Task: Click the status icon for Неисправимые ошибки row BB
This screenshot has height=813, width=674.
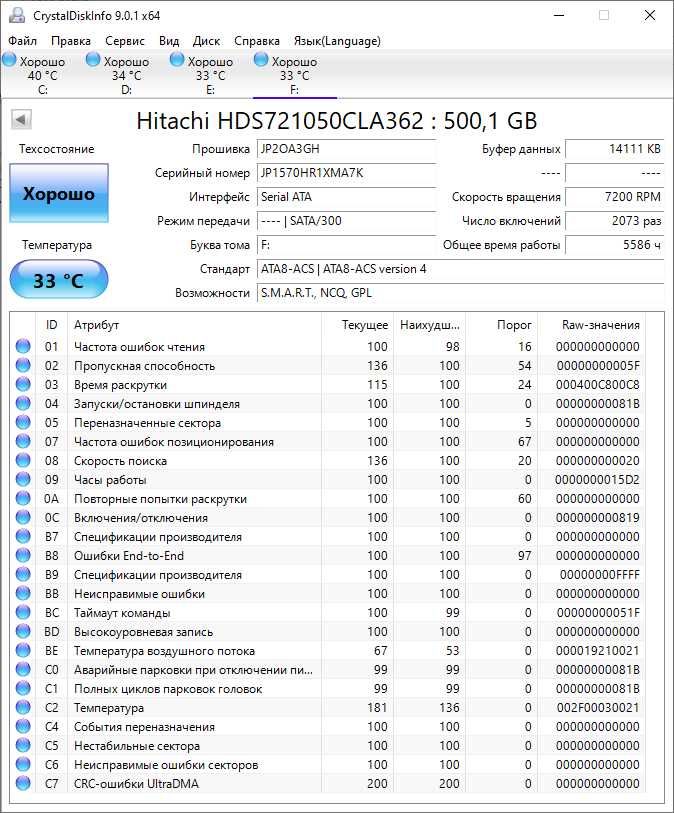Action: 23,594
